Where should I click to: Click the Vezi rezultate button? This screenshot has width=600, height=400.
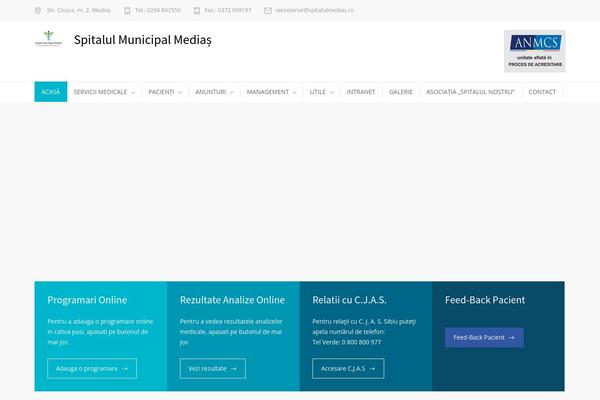point(213,368)
